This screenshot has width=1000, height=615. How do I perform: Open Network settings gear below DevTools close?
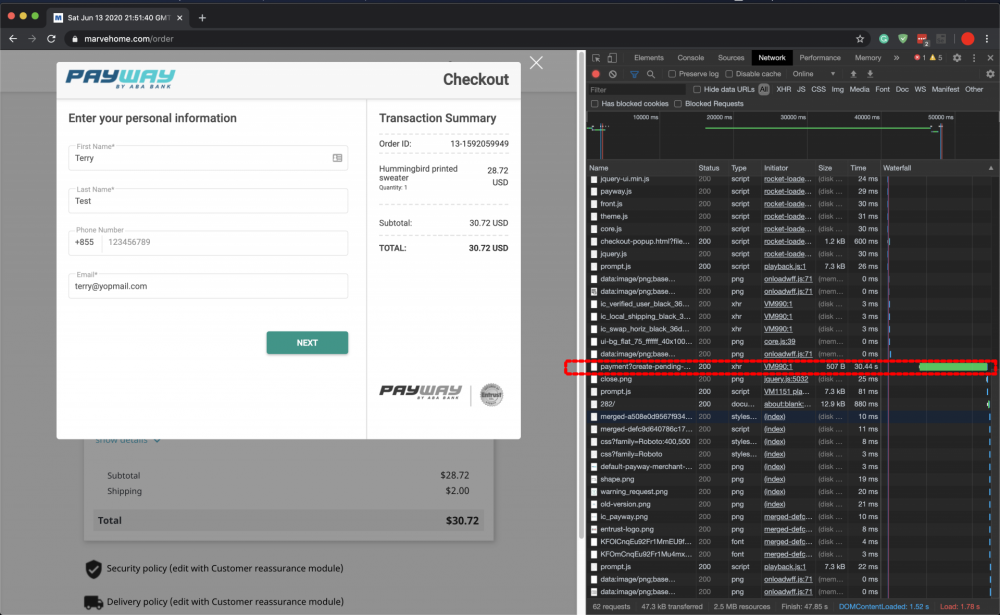tap(990, 74)
